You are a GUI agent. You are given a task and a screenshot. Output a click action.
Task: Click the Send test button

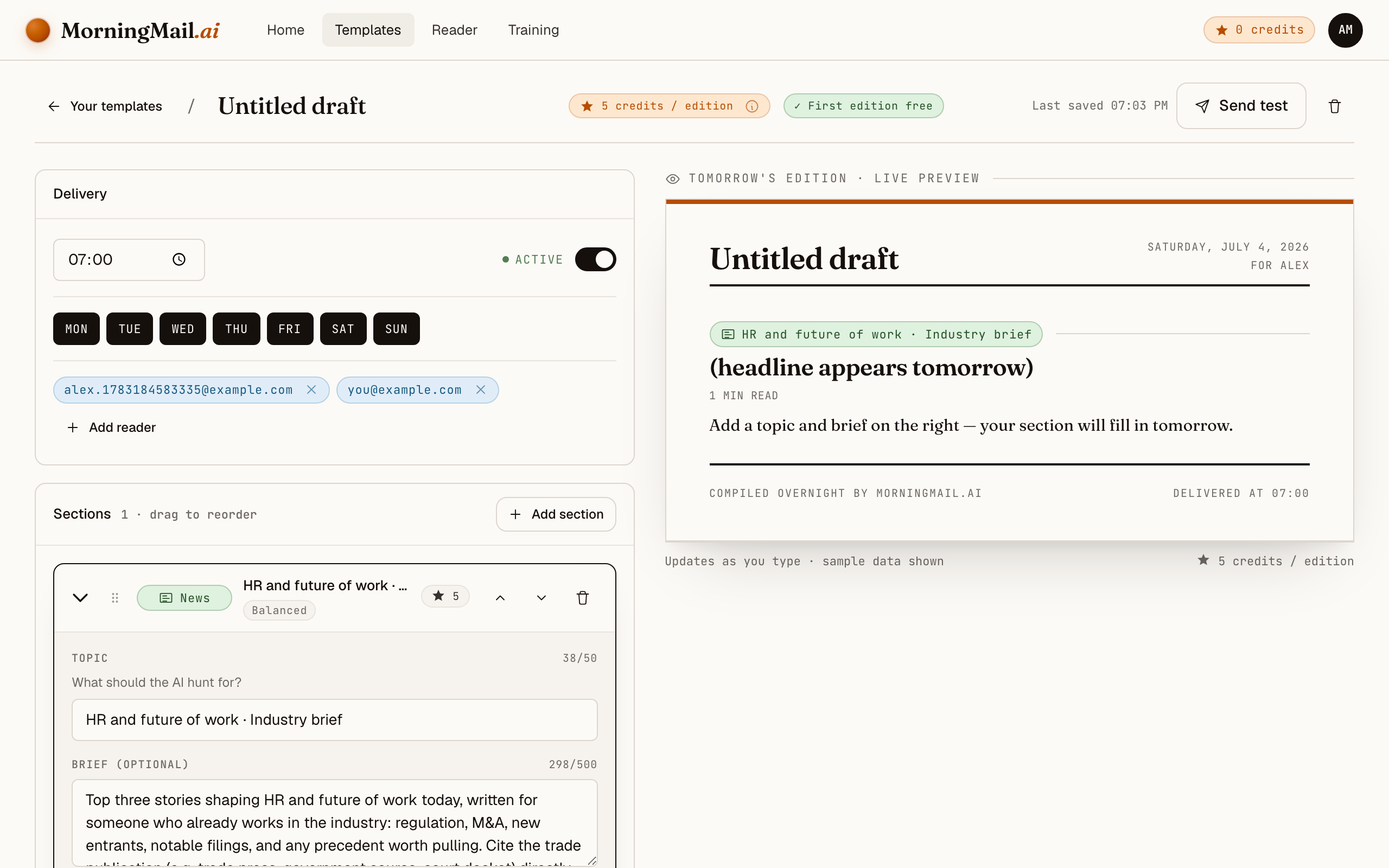(x=1241, y=106)
